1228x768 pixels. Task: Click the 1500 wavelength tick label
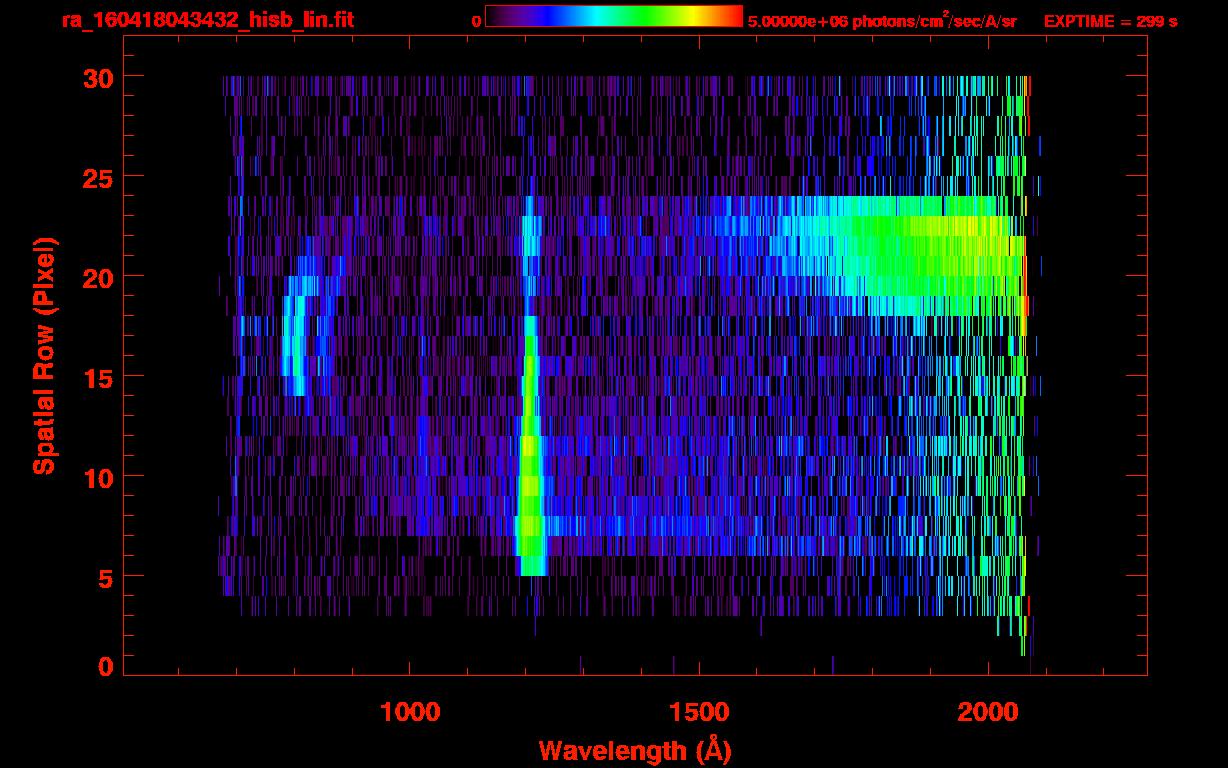[x=699, y=712]
